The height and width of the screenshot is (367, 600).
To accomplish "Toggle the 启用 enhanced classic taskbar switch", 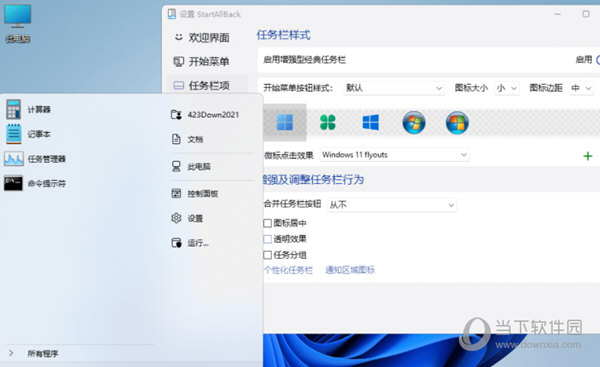I will pyautogui.click(x=597, y=60).
